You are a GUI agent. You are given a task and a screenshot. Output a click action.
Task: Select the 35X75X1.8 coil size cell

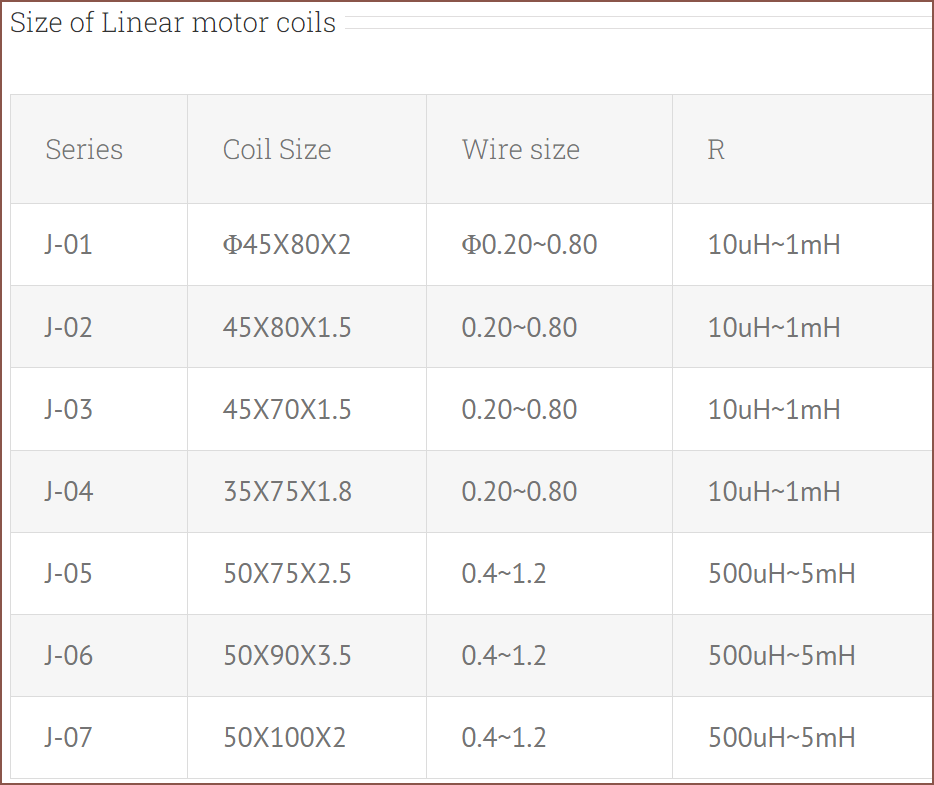pos(287,491)
